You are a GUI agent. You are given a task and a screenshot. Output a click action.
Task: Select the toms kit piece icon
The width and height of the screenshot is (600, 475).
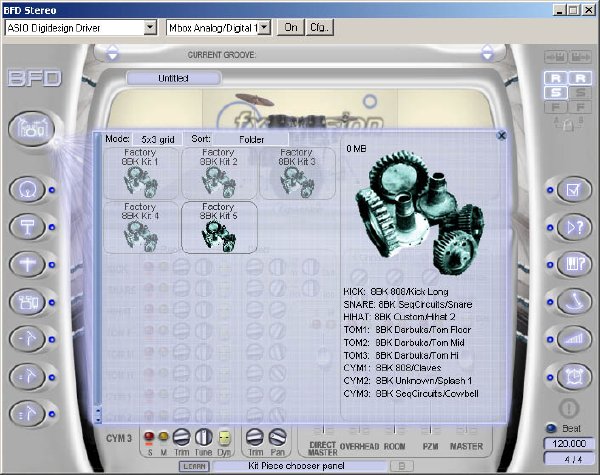28,302
